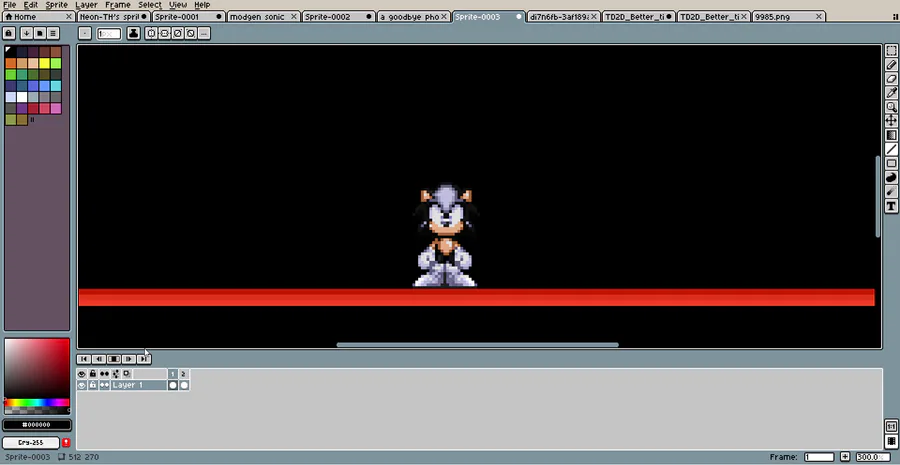Hide Layer 1 with eye icon
The height and width of the screenshot is (465, 900).
click(82, 385)
